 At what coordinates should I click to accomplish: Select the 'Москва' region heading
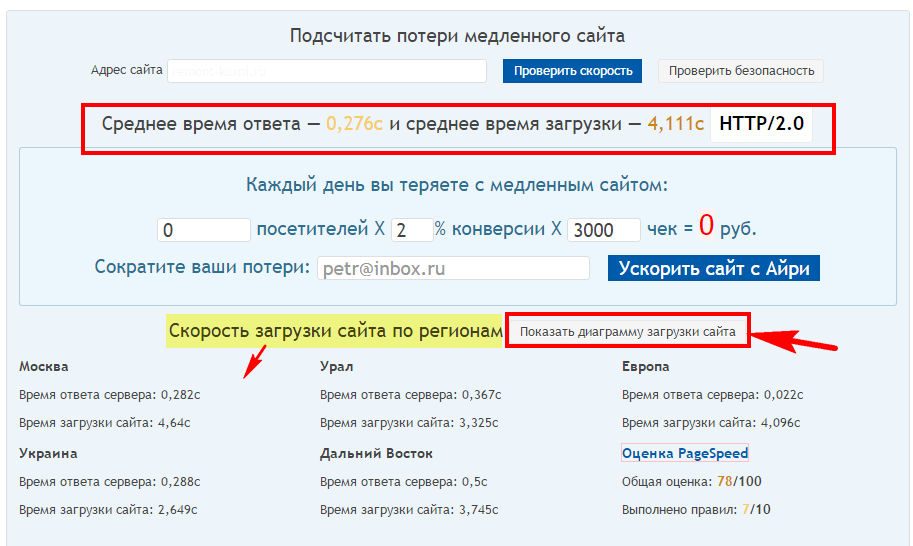tap(44, 367)
